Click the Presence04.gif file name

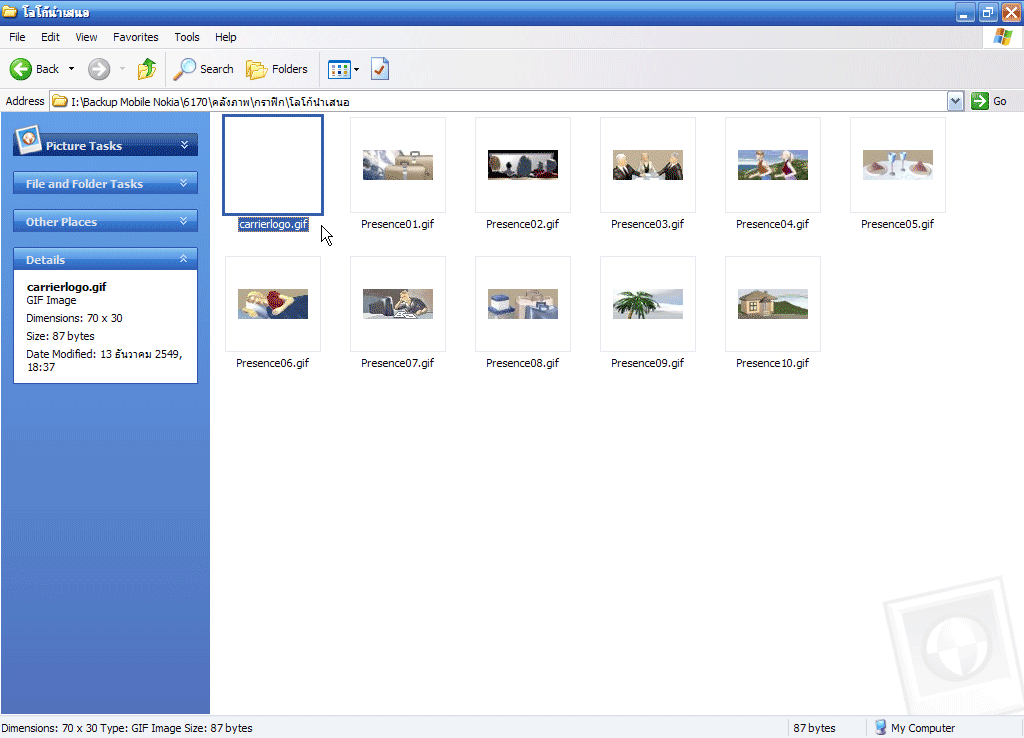coord(773,224)
